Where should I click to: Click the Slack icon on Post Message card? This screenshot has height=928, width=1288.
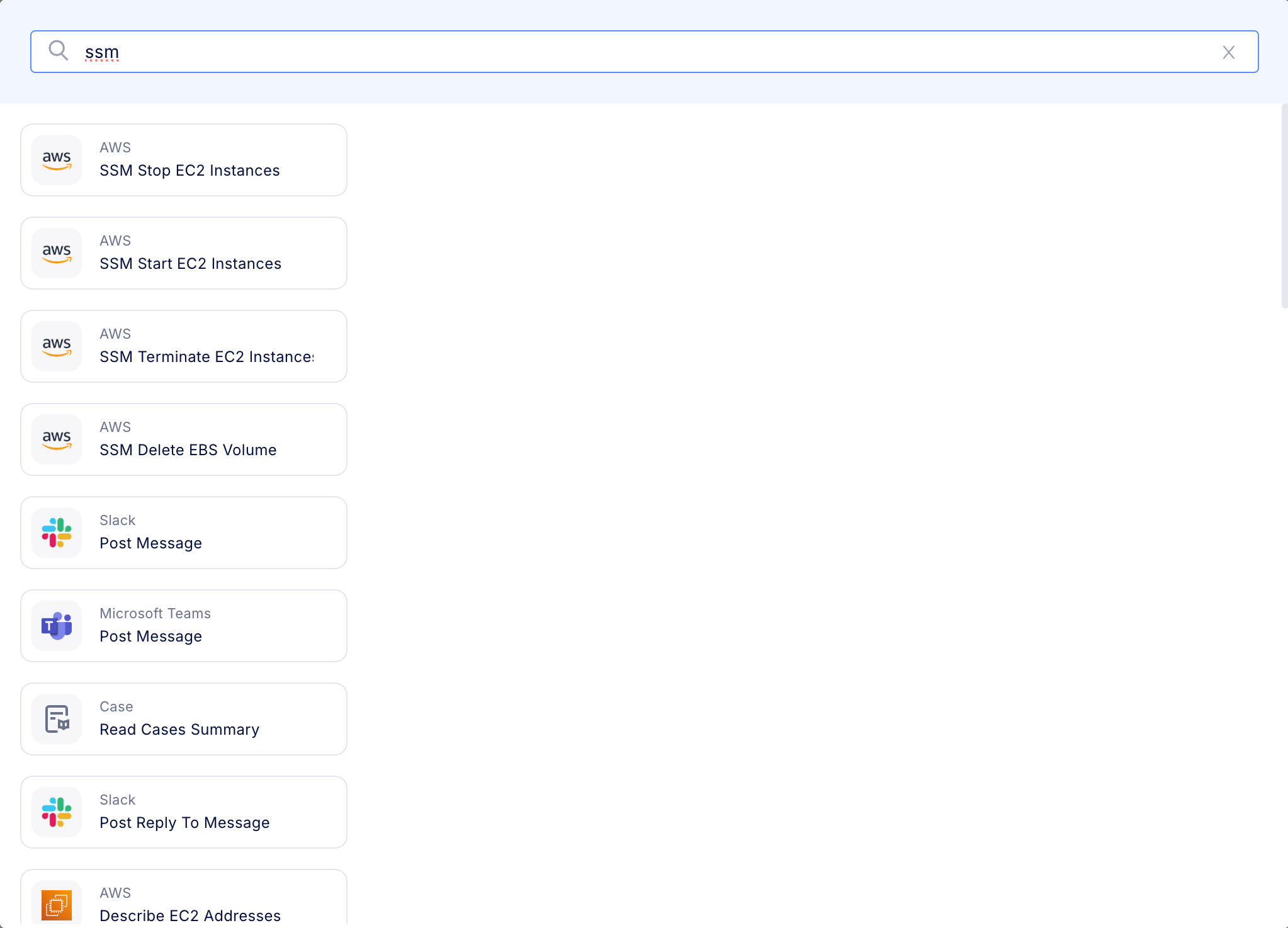tap(56, 533)
